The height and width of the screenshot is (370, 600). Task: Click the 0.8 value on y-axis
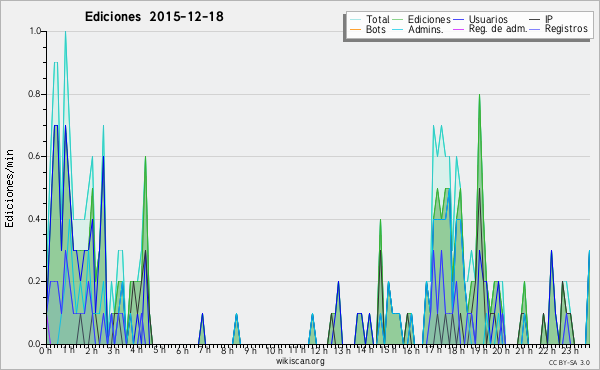tap(35, 94)
